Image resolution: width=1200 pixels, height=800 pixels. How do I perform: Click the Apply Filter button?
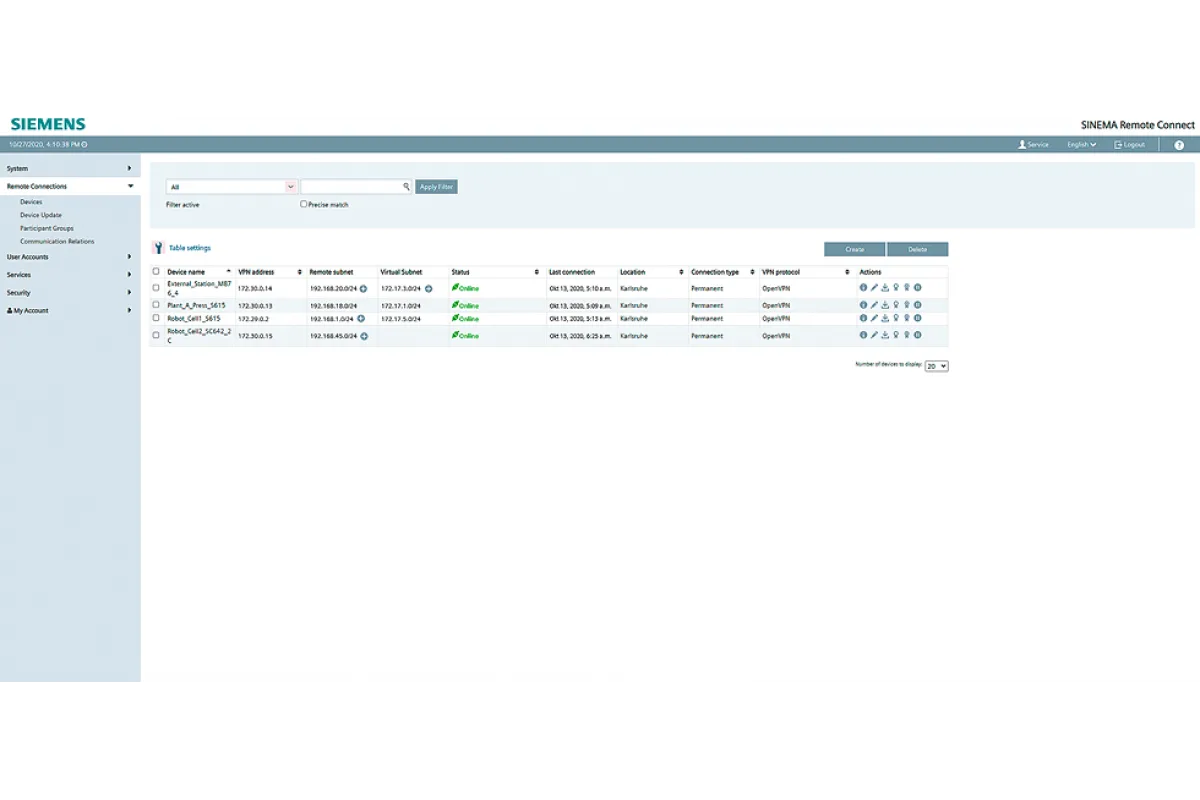(x=436, y=186)
